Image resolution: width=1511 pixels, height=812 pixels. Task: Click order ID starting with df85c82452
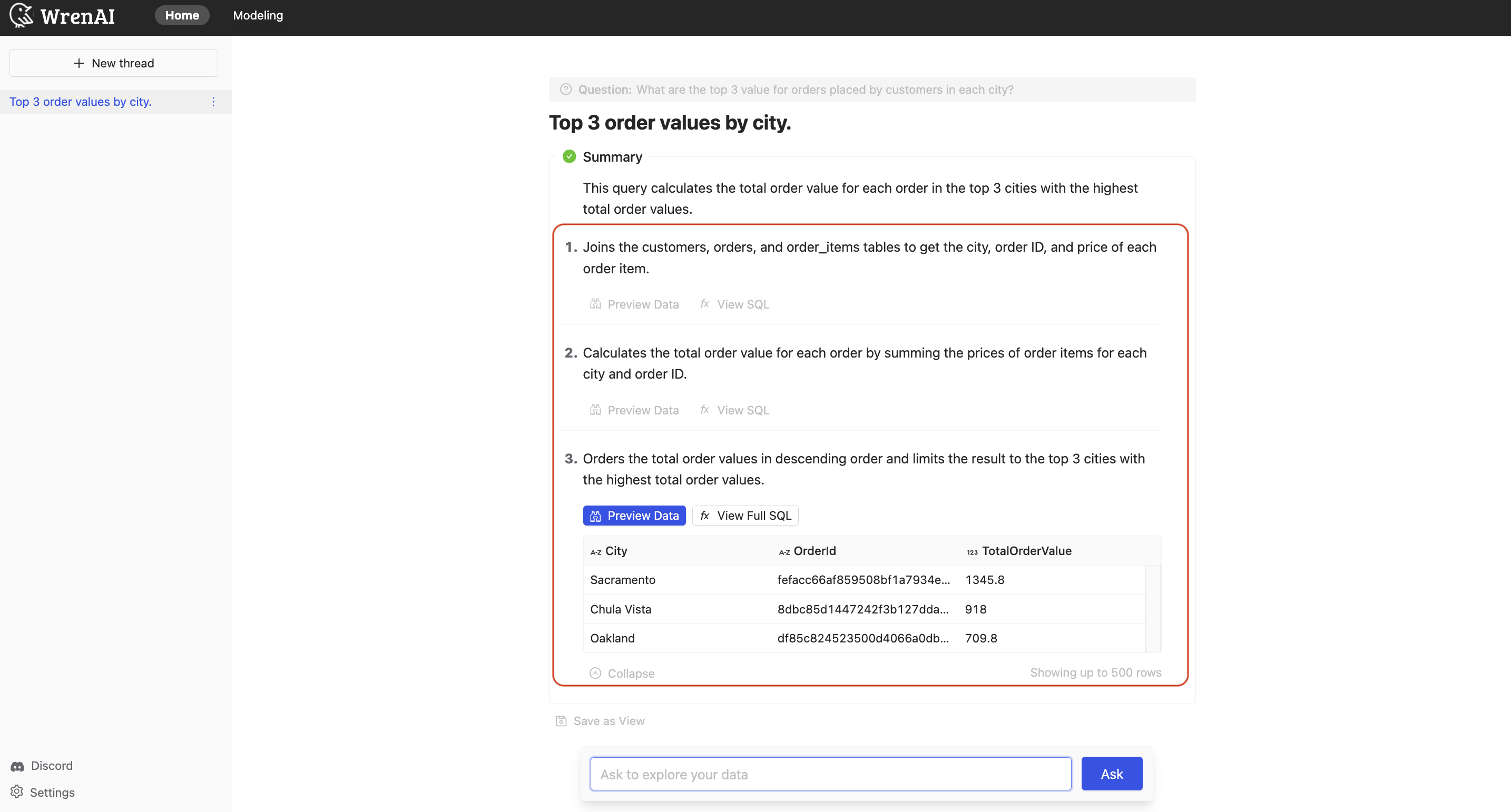point(863,638)
